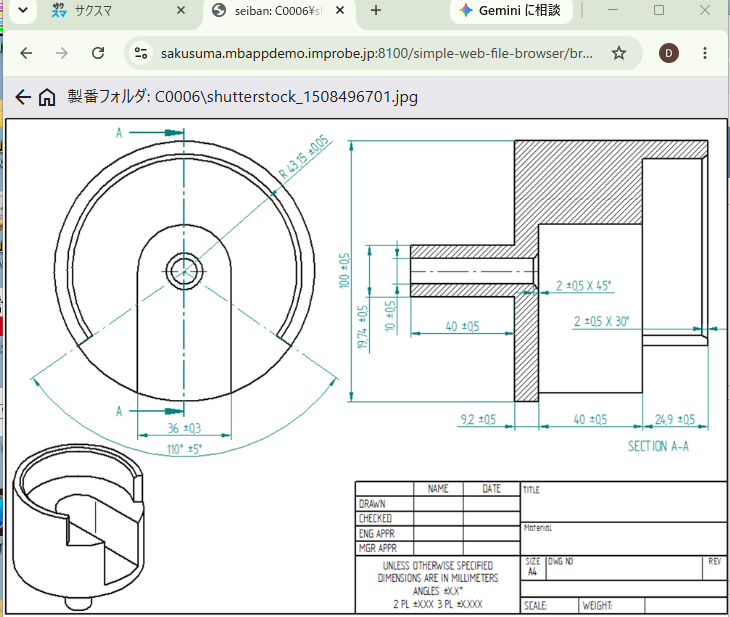This screenshot has width=730, height=617.
Task: Click the technical drawing image
Action: pyautogui.click(x=366, y=366)
